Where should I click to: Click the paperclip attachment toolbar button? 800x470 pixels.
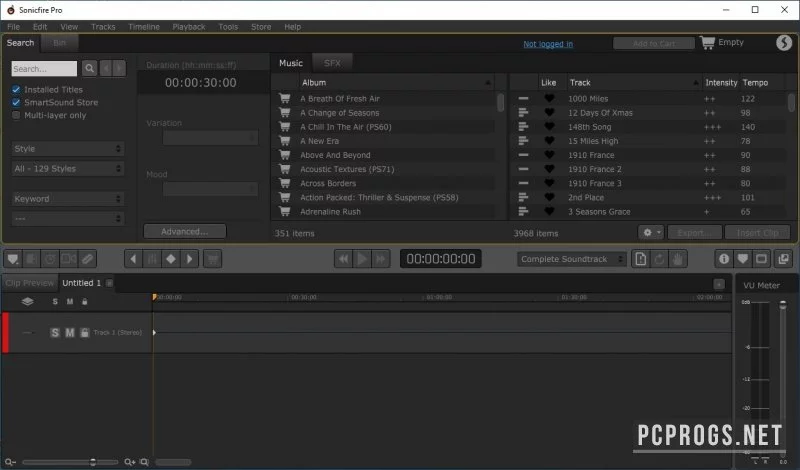[87, 259]
